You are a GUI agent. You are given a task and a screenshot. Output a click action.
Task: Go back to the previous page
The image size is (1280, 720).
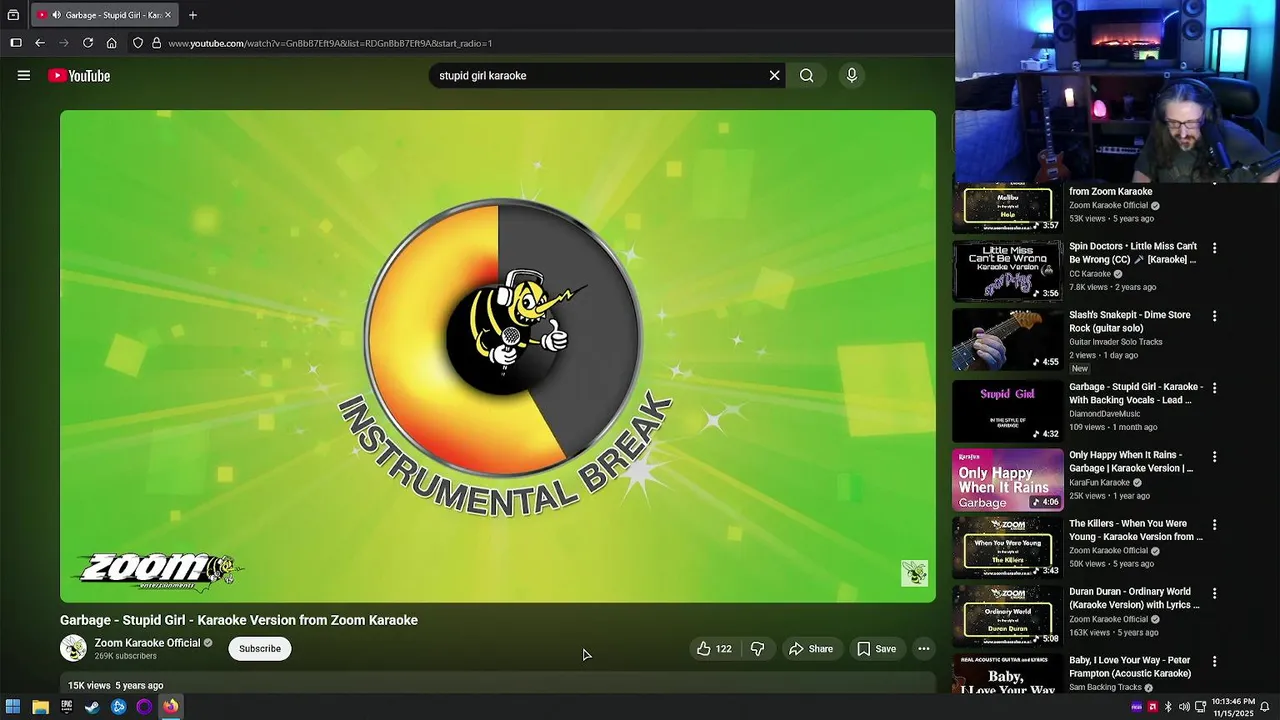click(x=40, y=43)
